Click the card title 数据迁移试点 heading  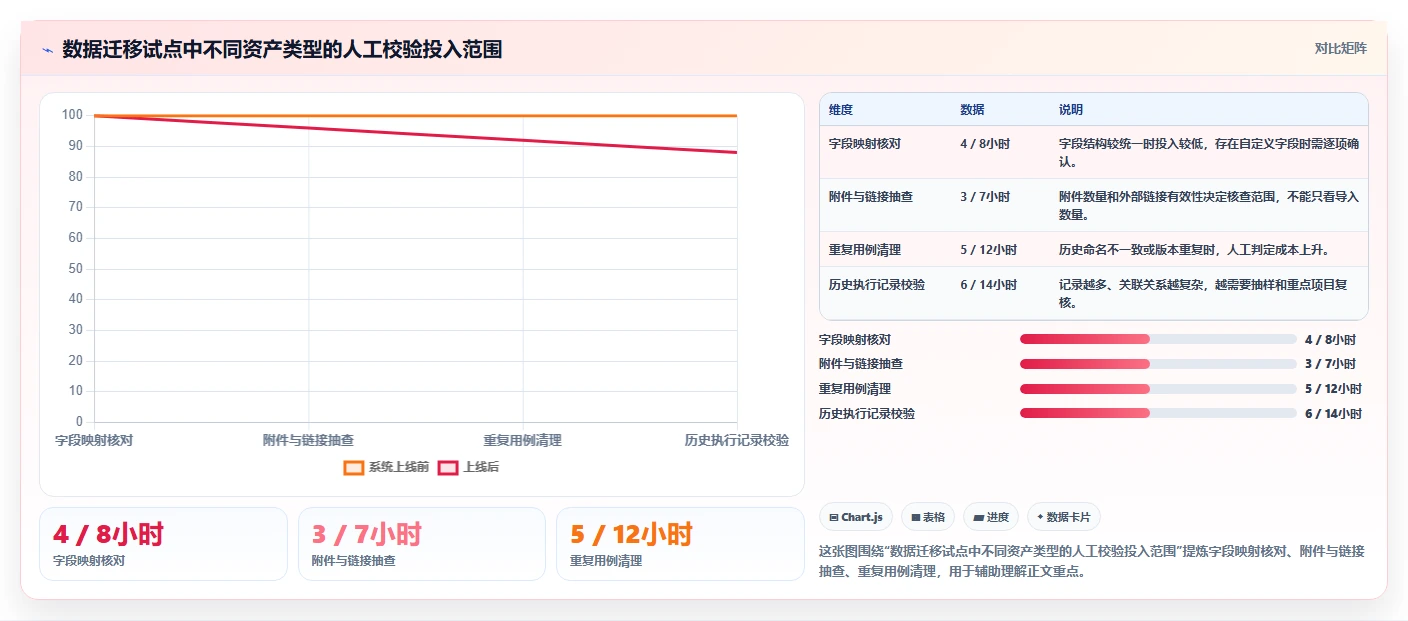[x=282, y=49]
